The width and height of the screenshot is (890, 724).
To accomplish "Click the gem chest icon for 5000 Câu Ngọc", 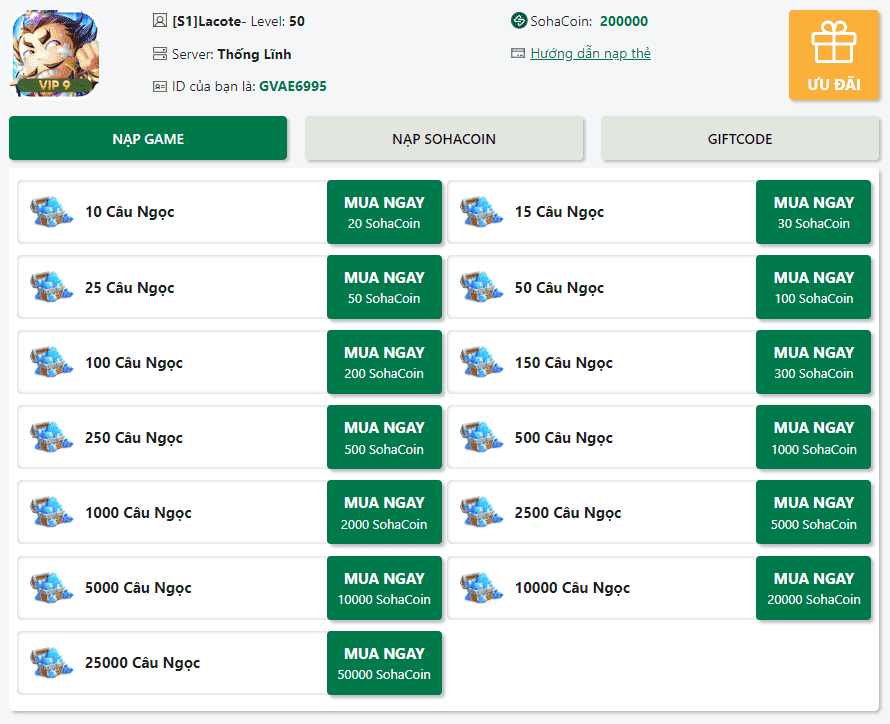I will point(51,587).
